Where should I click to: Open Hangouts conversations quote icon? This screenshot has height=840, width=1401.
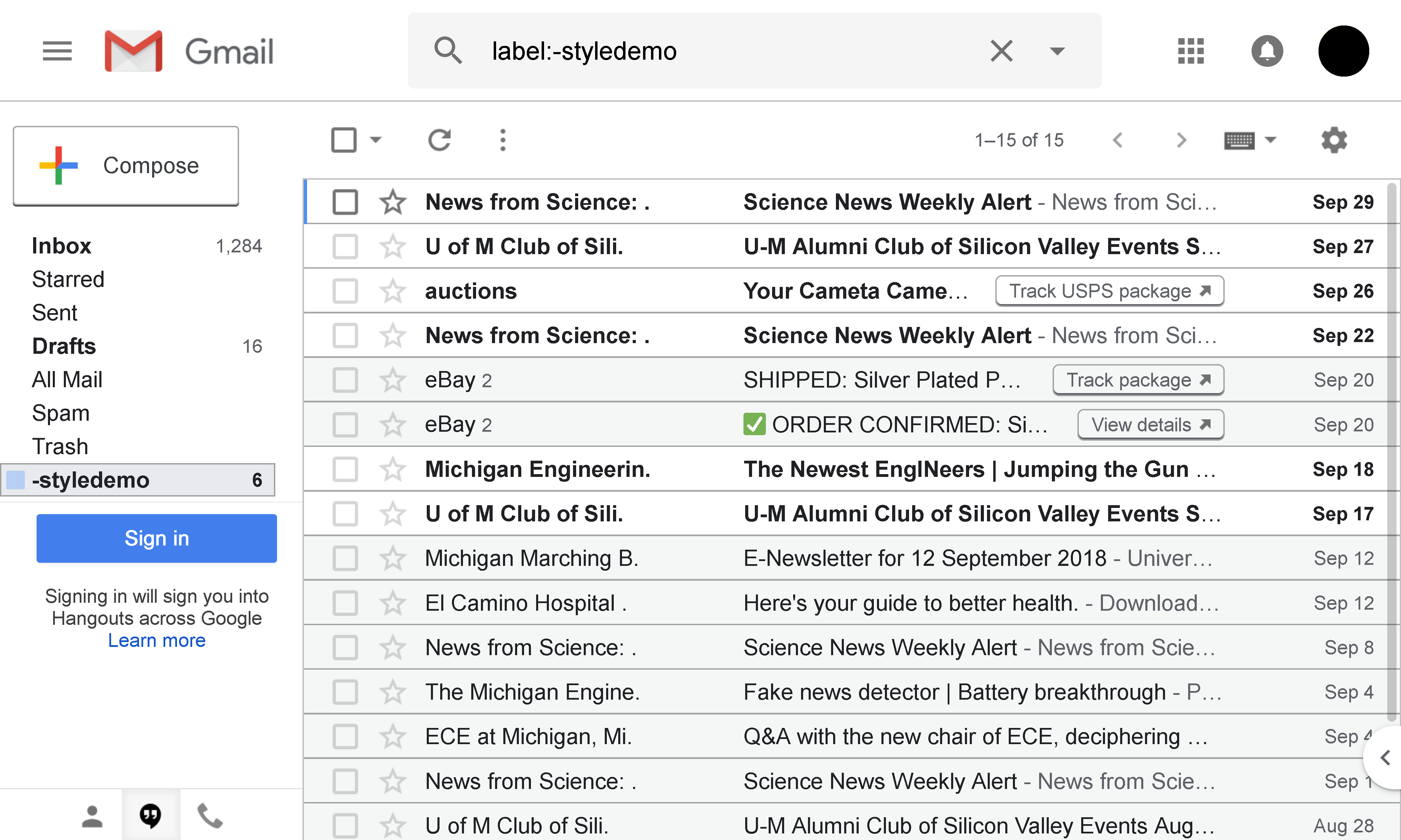coord(150,816)
